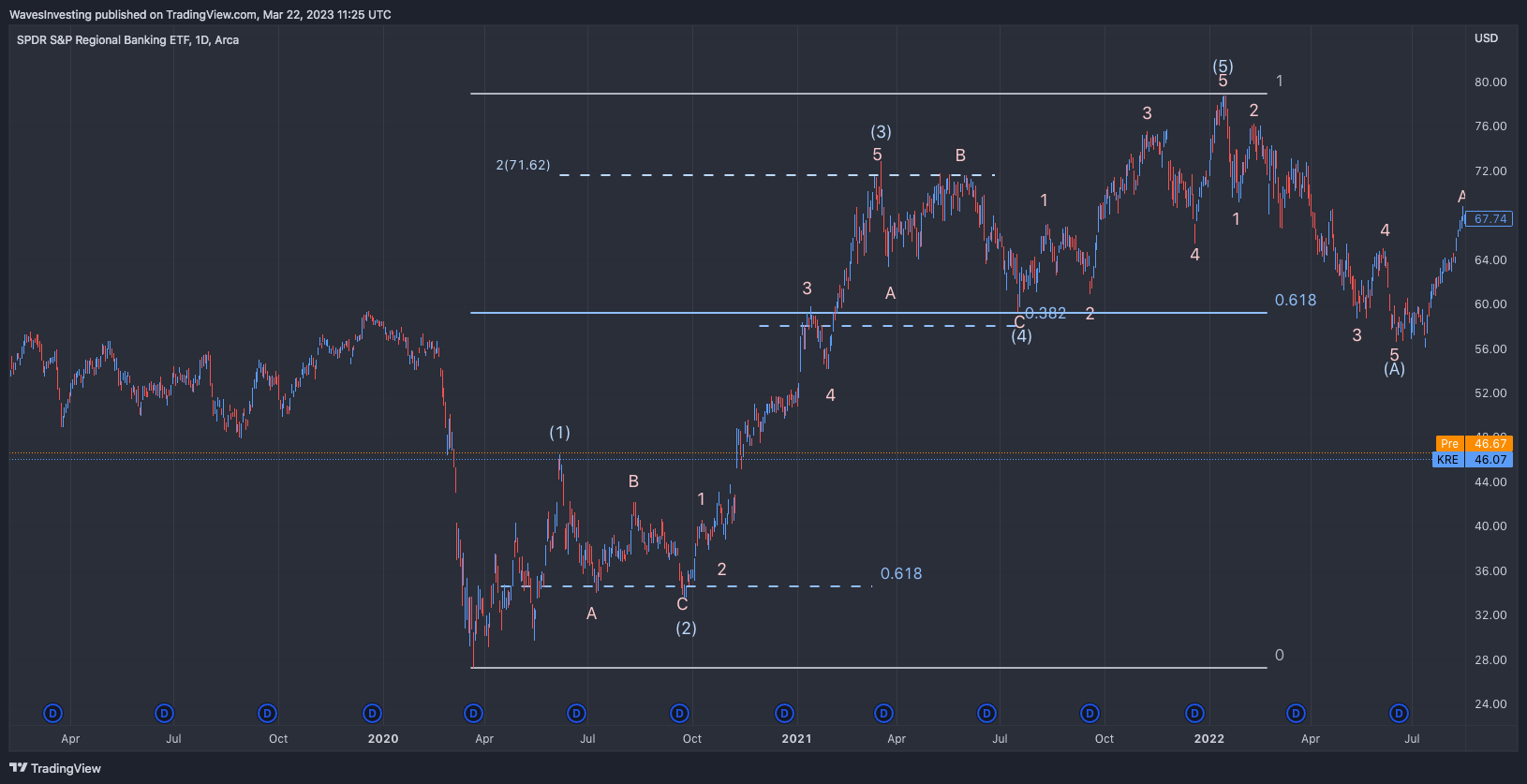Select the wave (1) label
Viewport: 1527px width, 784px height.
point(559,433)
